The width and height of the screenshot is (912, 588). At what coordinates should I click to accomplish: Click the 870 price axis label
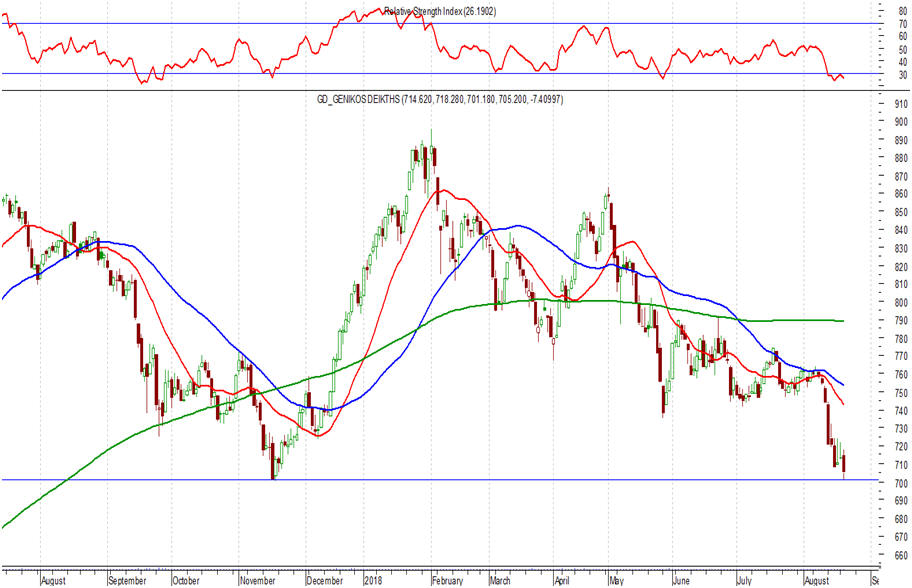901,176
